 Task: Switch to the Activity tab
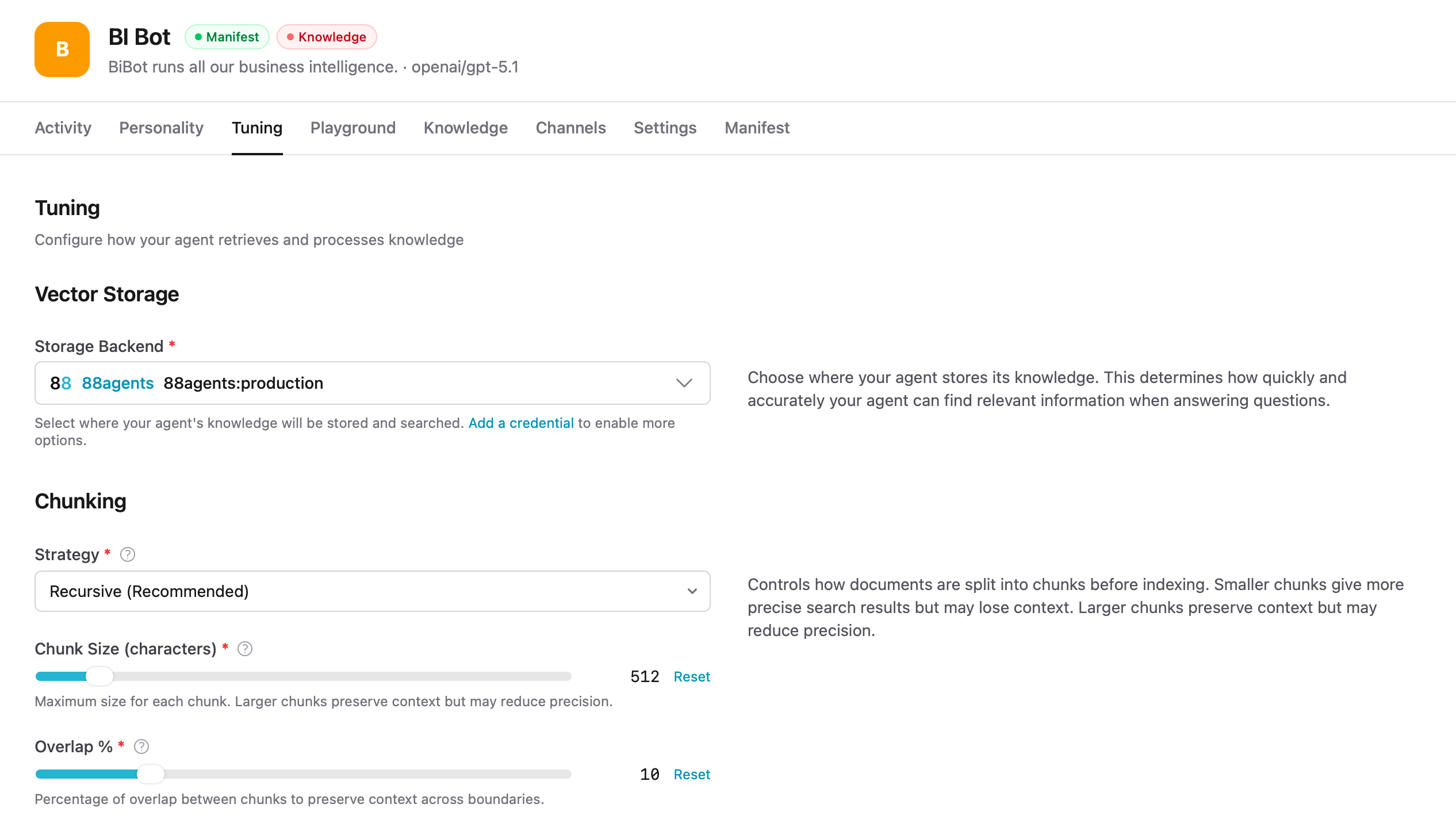[x=63, y=128]
